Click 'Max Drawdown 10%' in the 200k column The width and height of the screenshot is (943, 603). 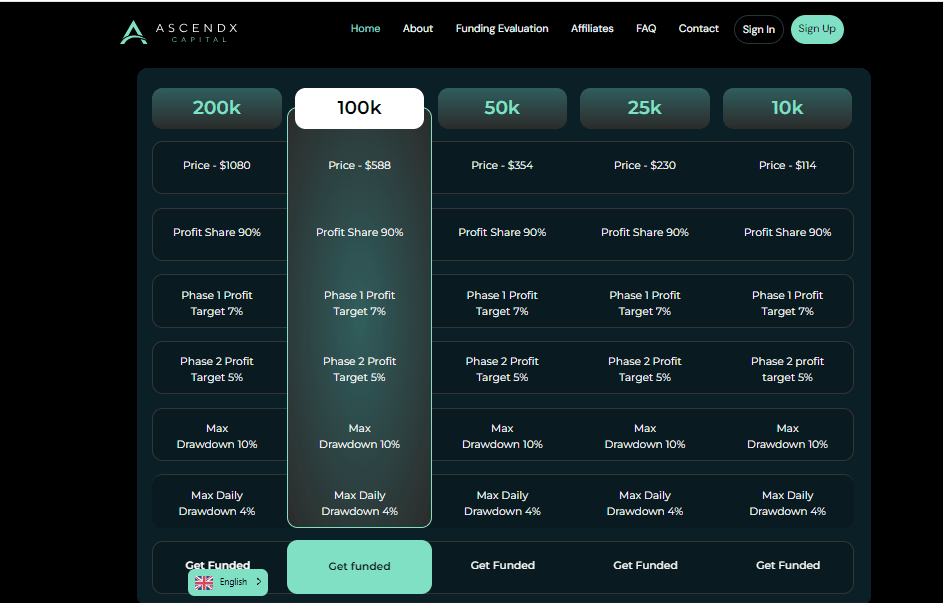coord(217,436)
